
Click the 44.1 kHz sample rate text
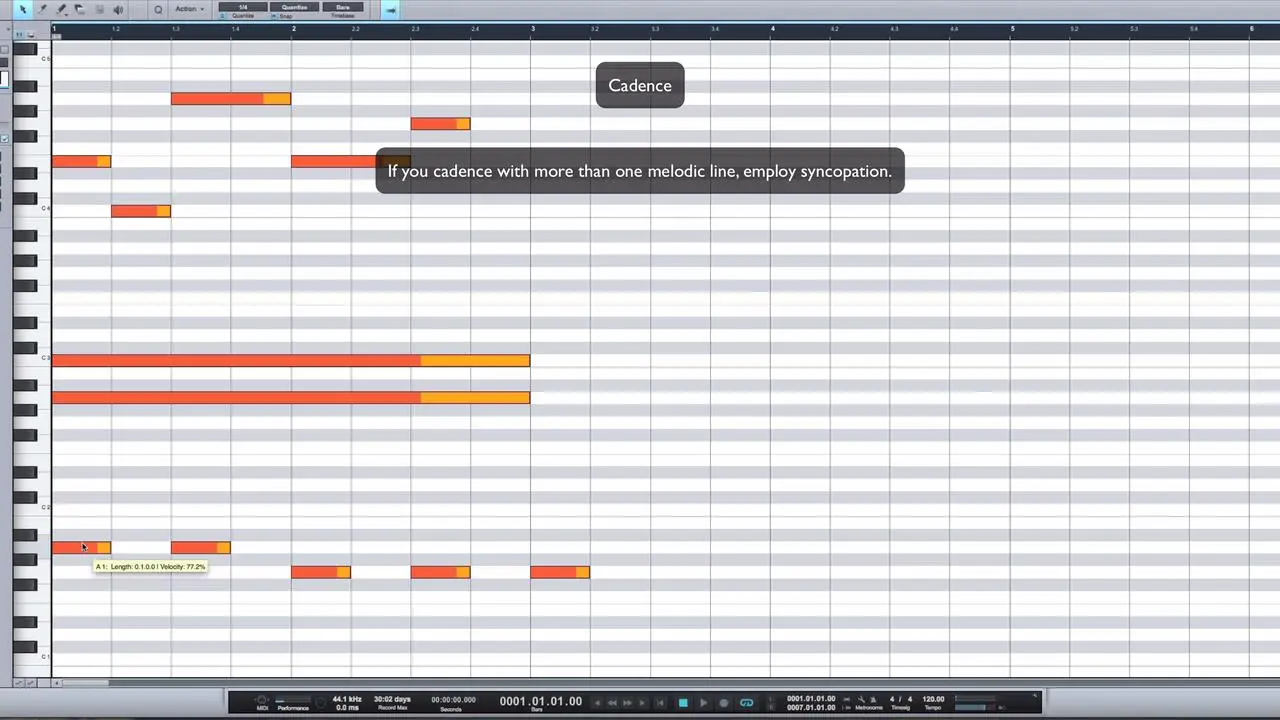[x=347, y=699]
